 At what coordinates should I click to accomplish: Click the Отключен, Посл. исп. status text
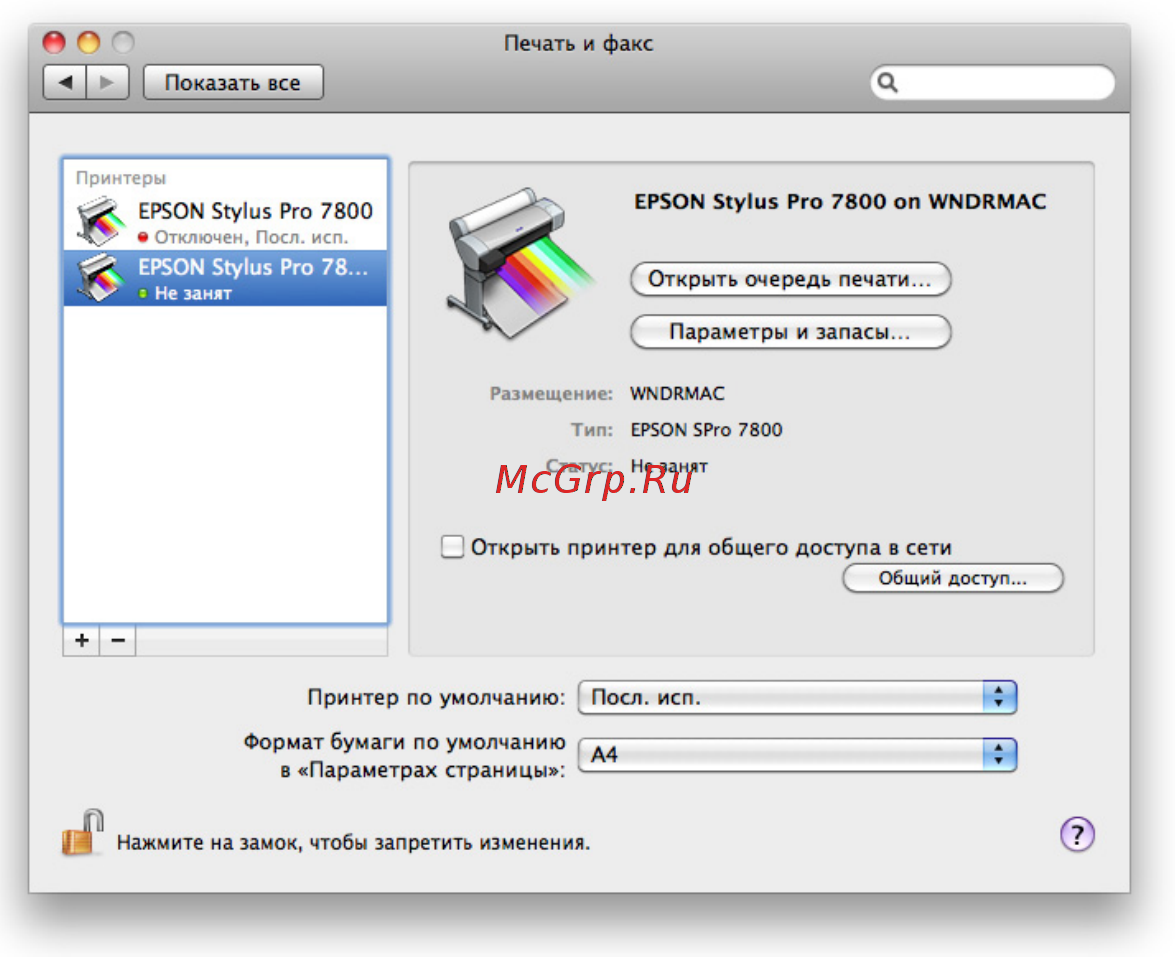(x=251, y=238)
